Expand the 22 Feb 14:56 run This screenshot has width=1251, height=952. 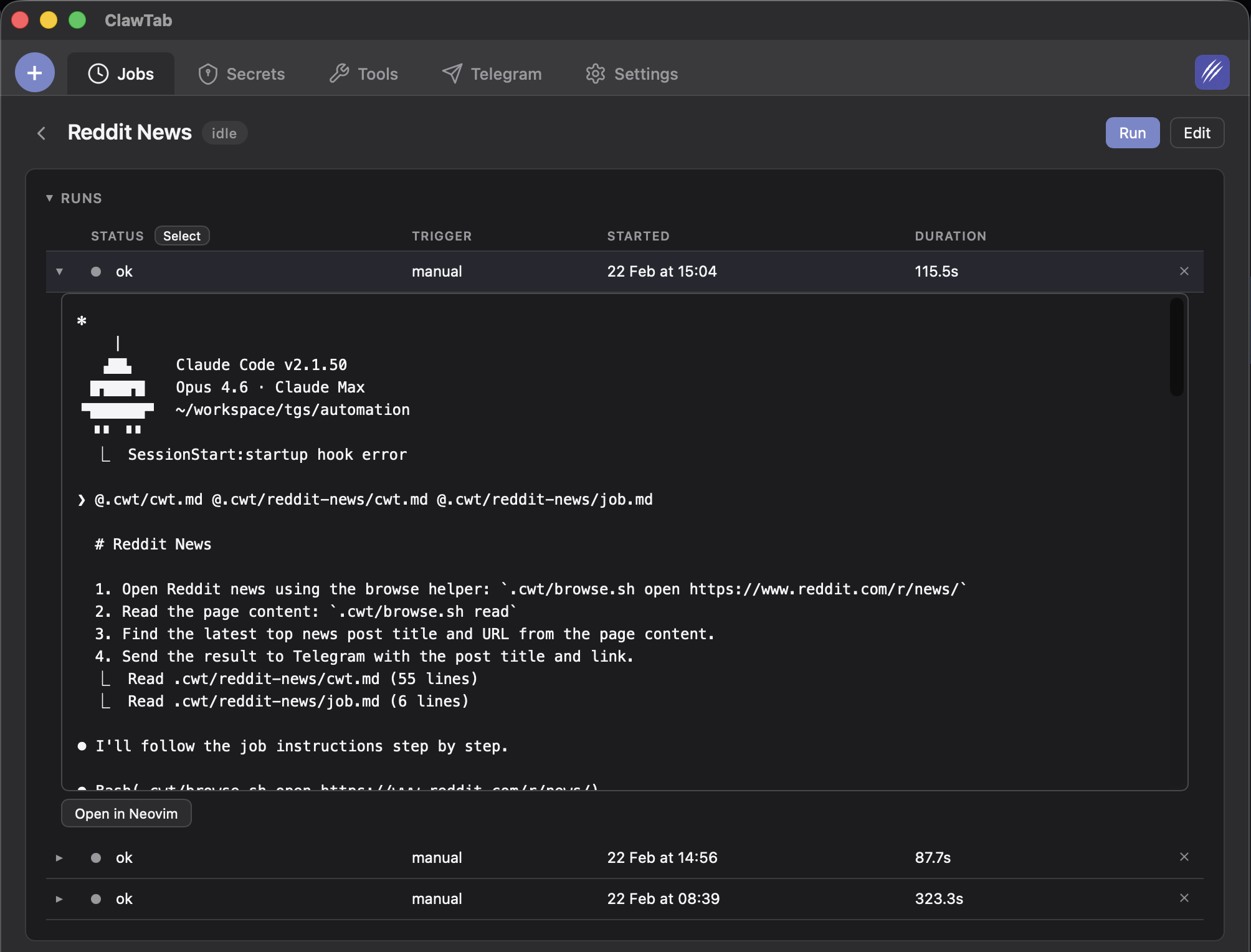coord(59,857)
